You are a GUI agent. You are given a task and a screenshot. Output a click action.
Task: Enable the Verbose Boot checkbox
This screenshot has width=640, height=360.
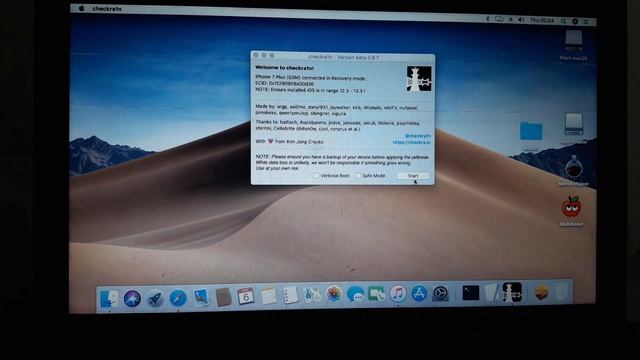pyautogui.click(x=316, y=176)
